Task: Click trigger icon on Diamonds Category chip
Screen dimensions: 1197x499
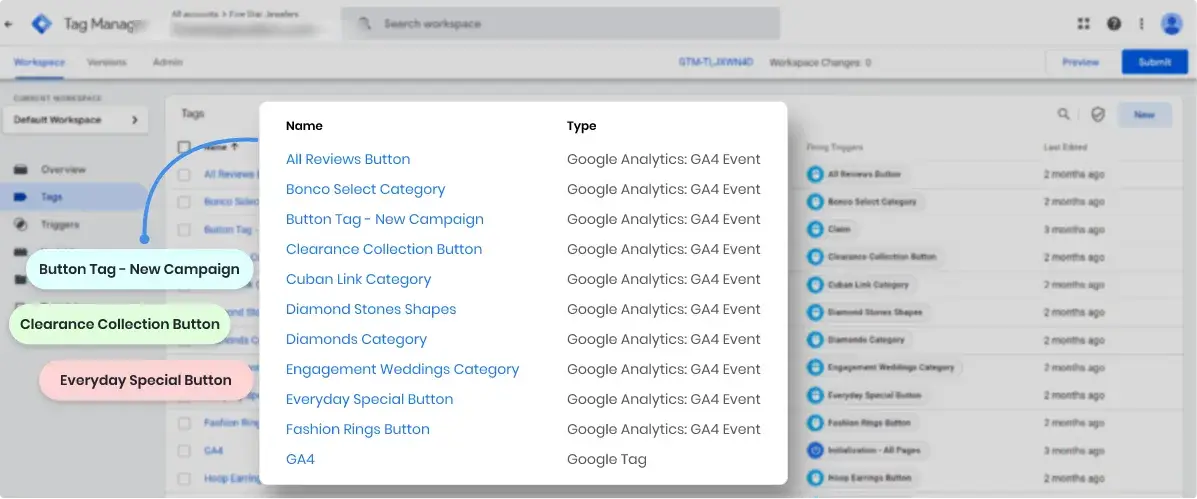Action: tap(816, 340)
